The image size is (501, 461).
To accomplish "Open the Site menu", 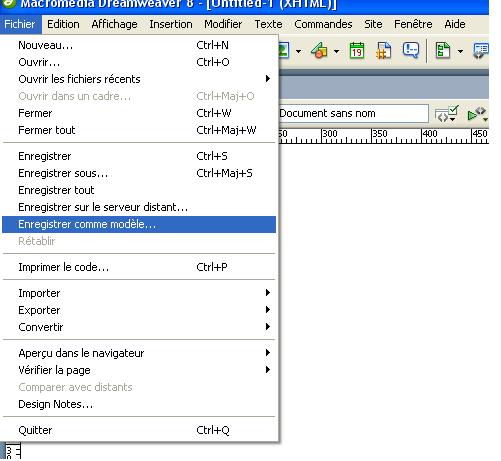I will [373, 24].
